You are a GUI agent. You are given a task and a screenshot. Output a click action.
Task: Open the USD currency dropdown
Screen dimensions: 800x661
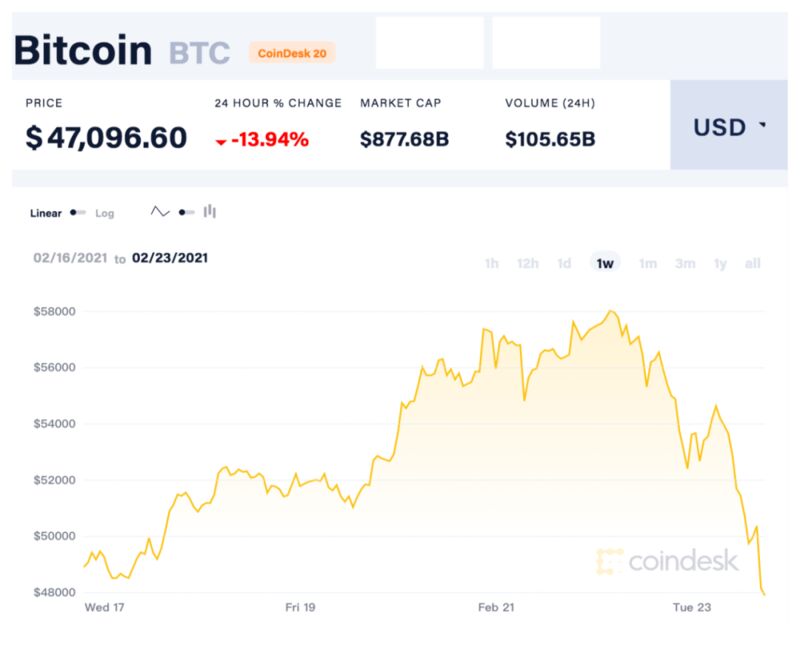729,127
